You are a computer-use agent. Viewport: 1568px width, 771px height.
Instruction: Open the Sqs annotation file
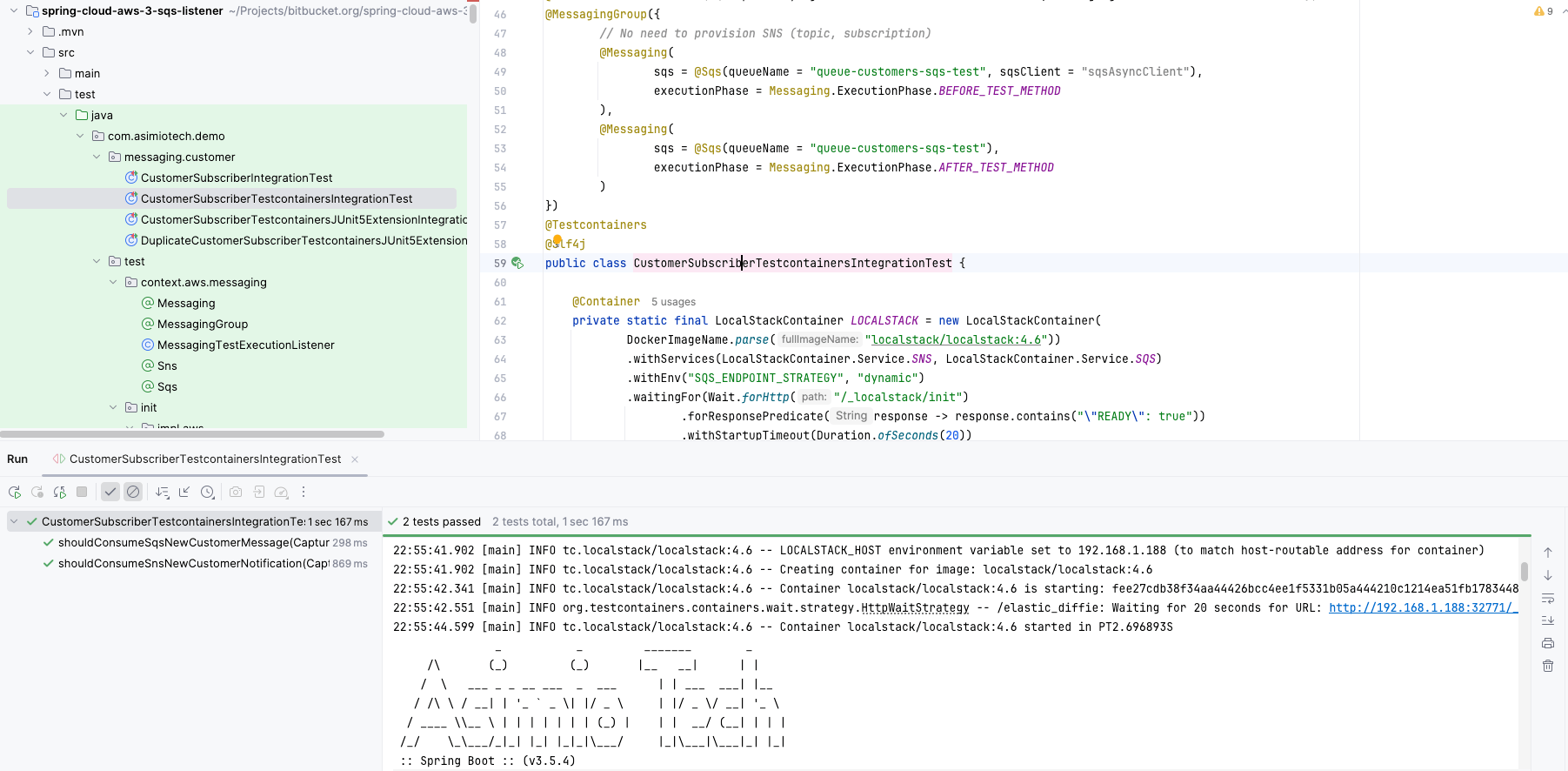click(167, 387)
